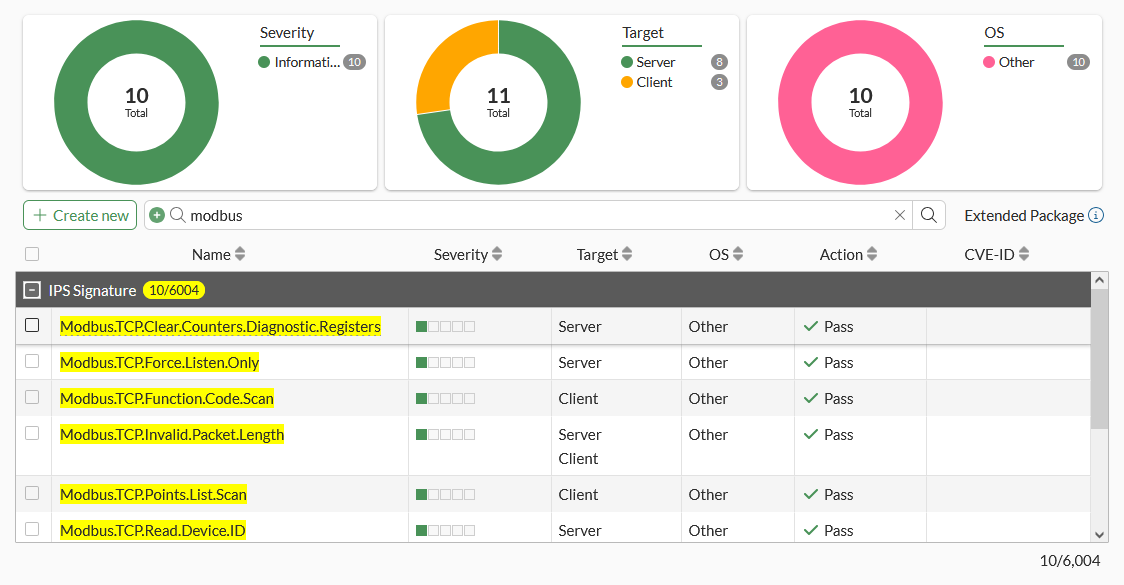Open Extended Package info icon
Image resolution: width=1124 pixels, height=585 pixels.
click(1096, 215)
